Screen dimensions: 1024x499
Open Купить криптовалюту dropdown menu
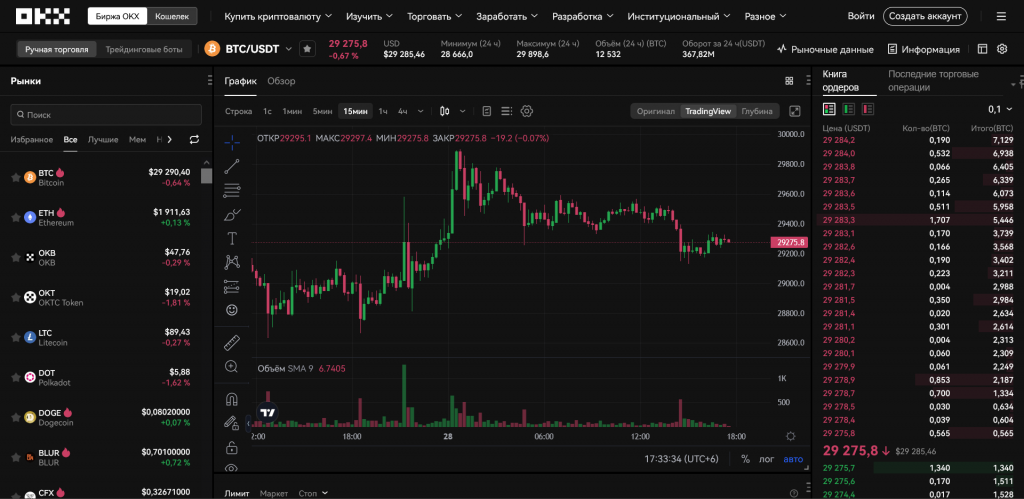point(278,16)
